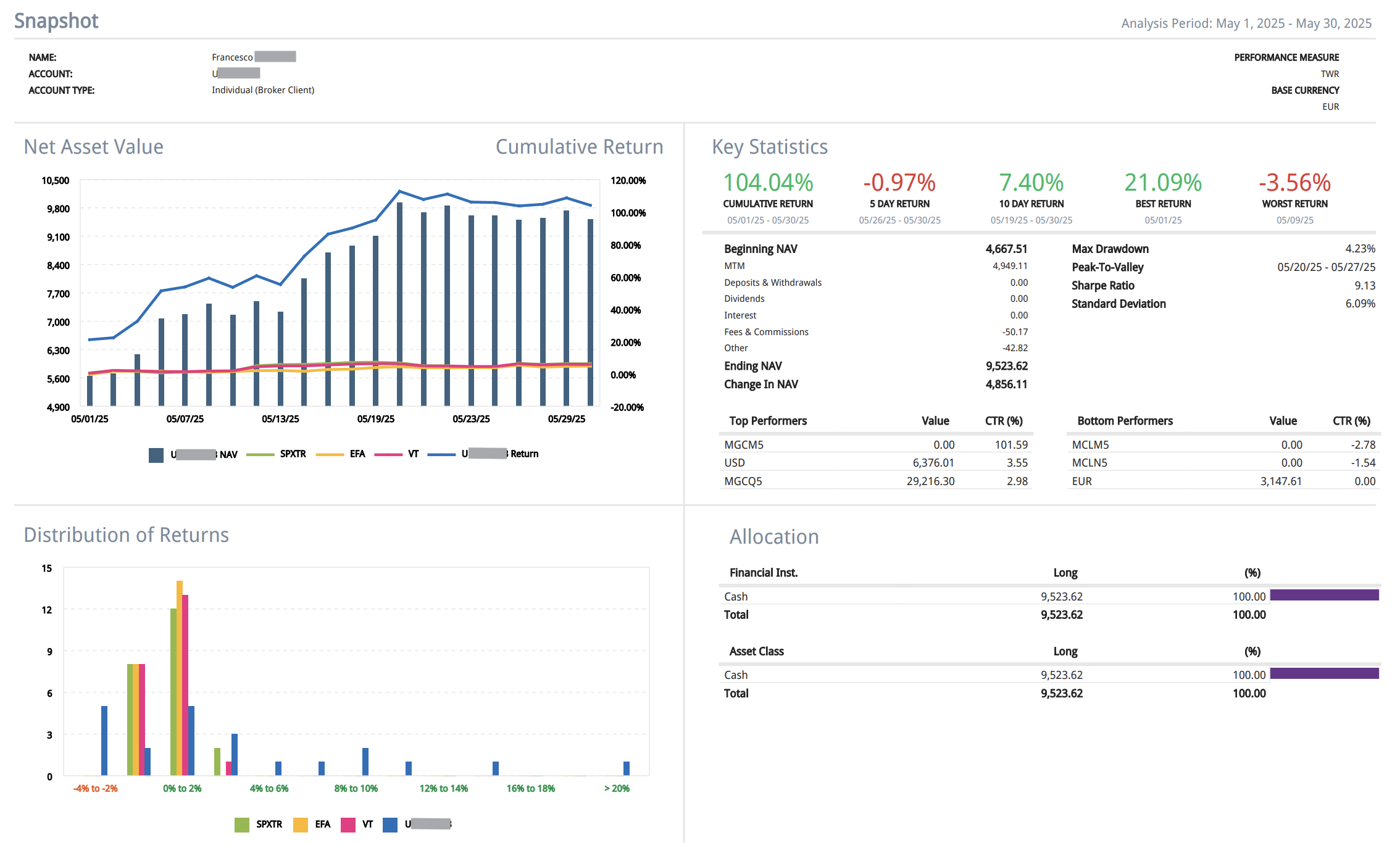Click the SPXTR green legend line marker
This screenshot has height=843, width=1400.
[260, 455]
